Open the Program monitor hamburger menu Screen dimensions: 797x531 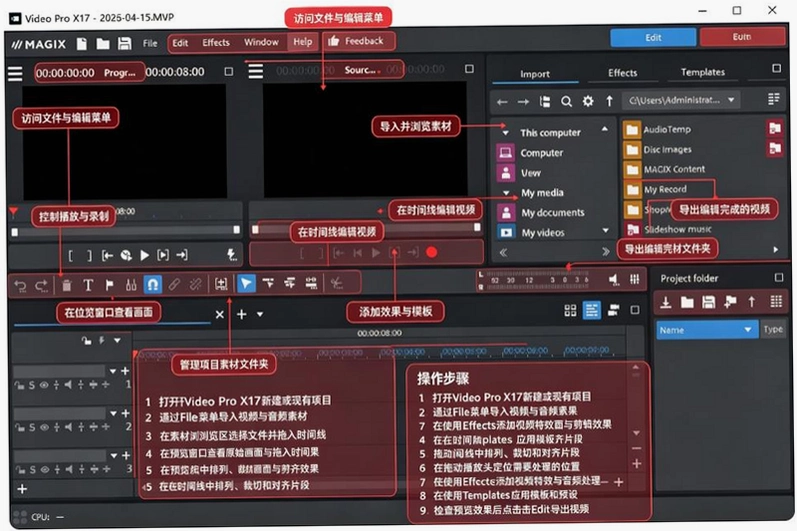pyautogui.click(x=15, y=74)
